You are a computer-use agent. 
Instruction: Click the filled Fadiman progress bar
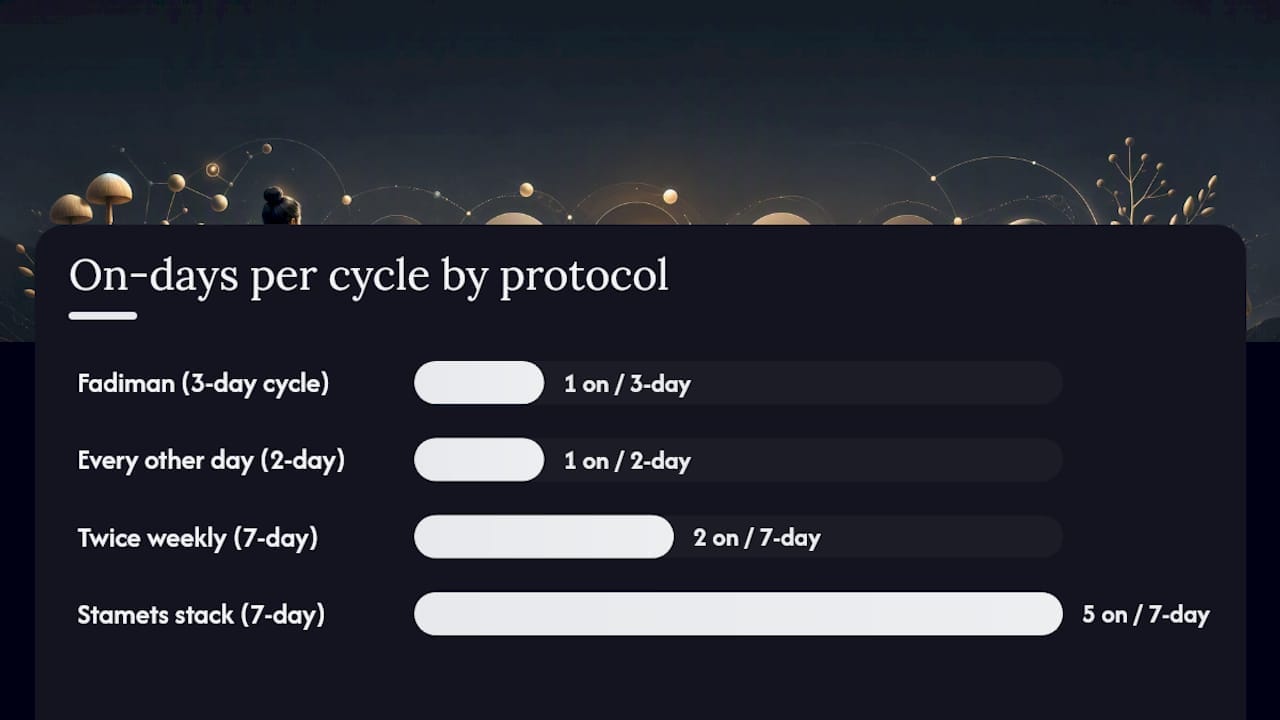coord(479,383)
